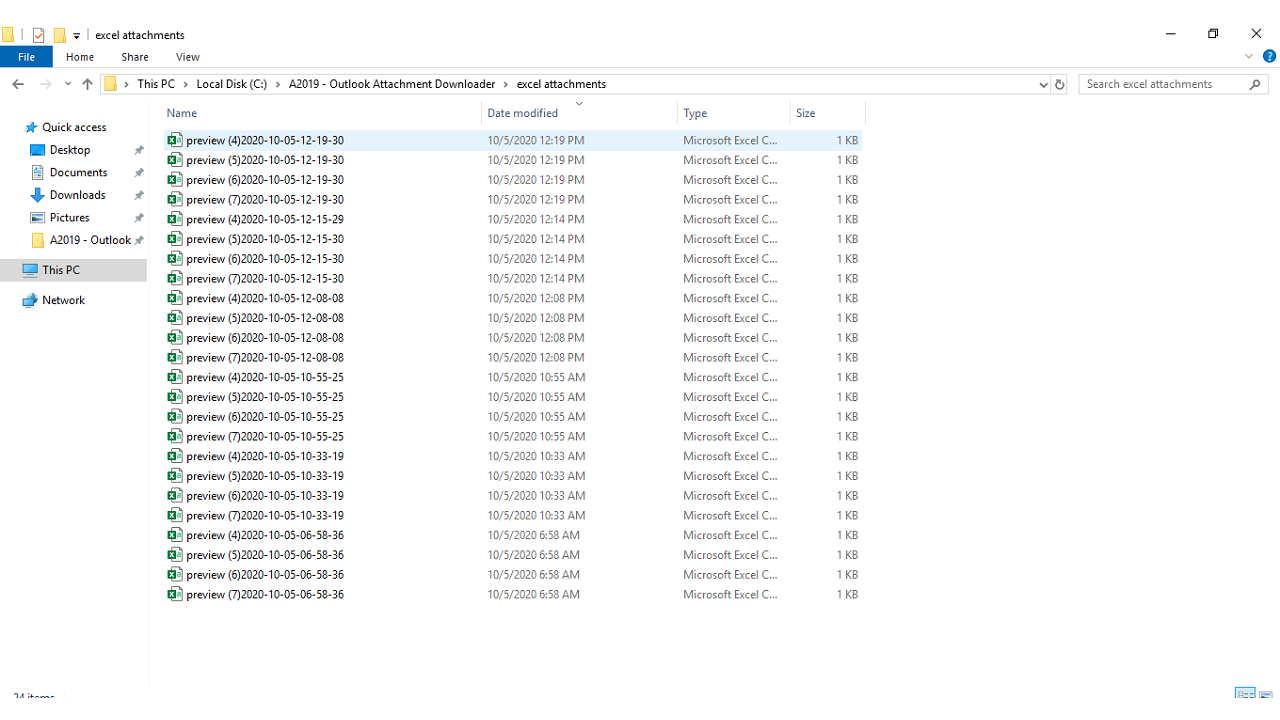Click date cell of preview (6)2020-10-05-10-55-25
This screenshot has height=720, width=1280.
pos(536,417)
